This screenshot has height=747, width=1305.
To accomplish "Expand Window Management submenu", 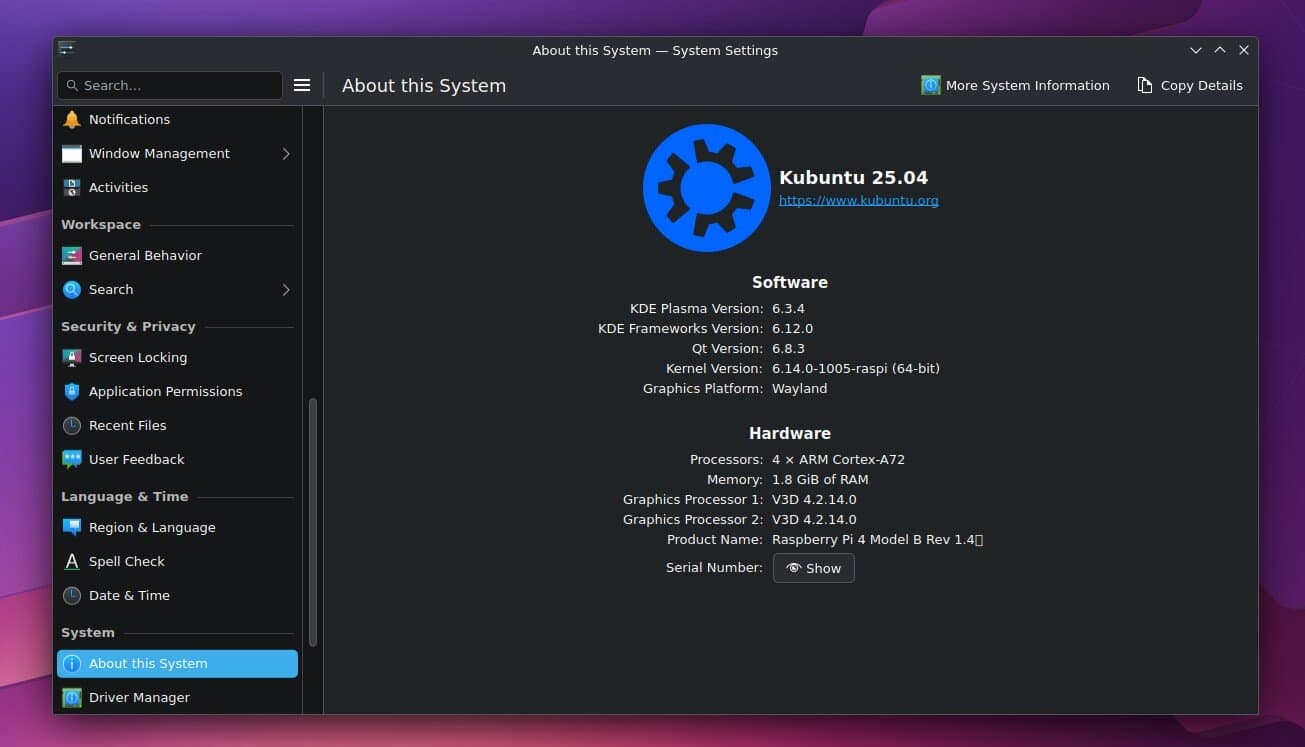I will (x=285, y=153).
